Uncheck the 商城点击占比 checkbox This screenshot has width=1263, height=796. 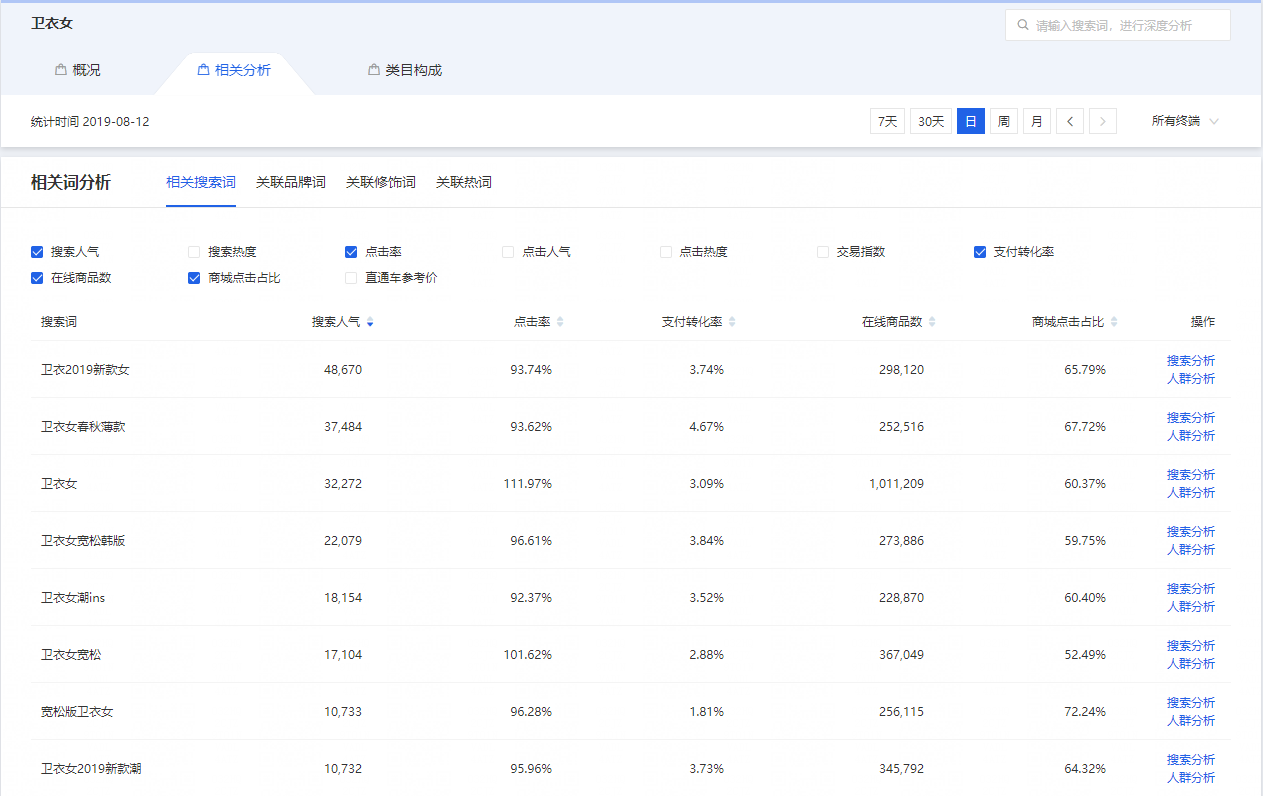[194, 278]
